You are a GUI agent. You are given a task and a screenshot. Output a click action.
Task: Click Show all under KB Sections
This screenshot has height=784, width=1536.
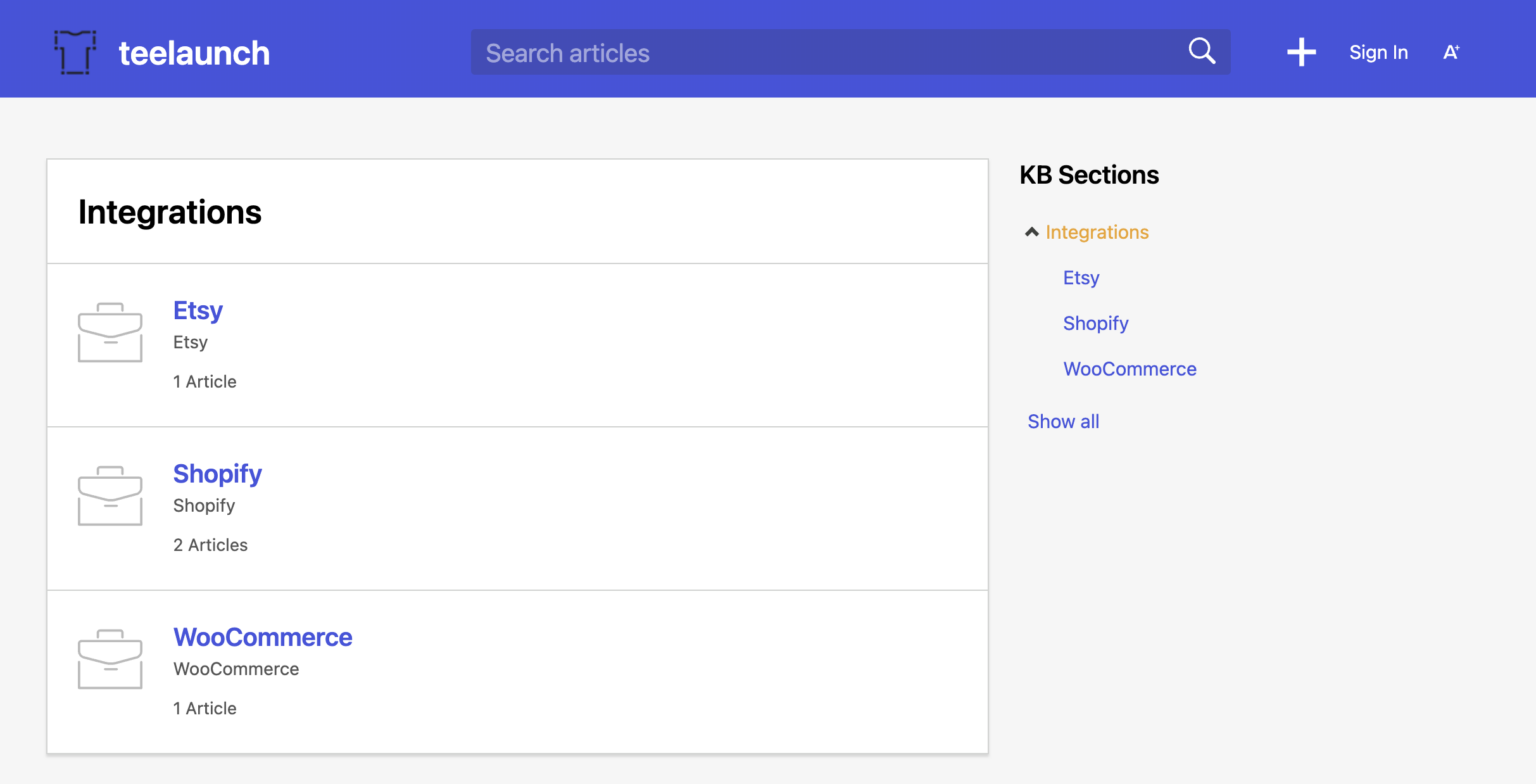pos(1063,421)
